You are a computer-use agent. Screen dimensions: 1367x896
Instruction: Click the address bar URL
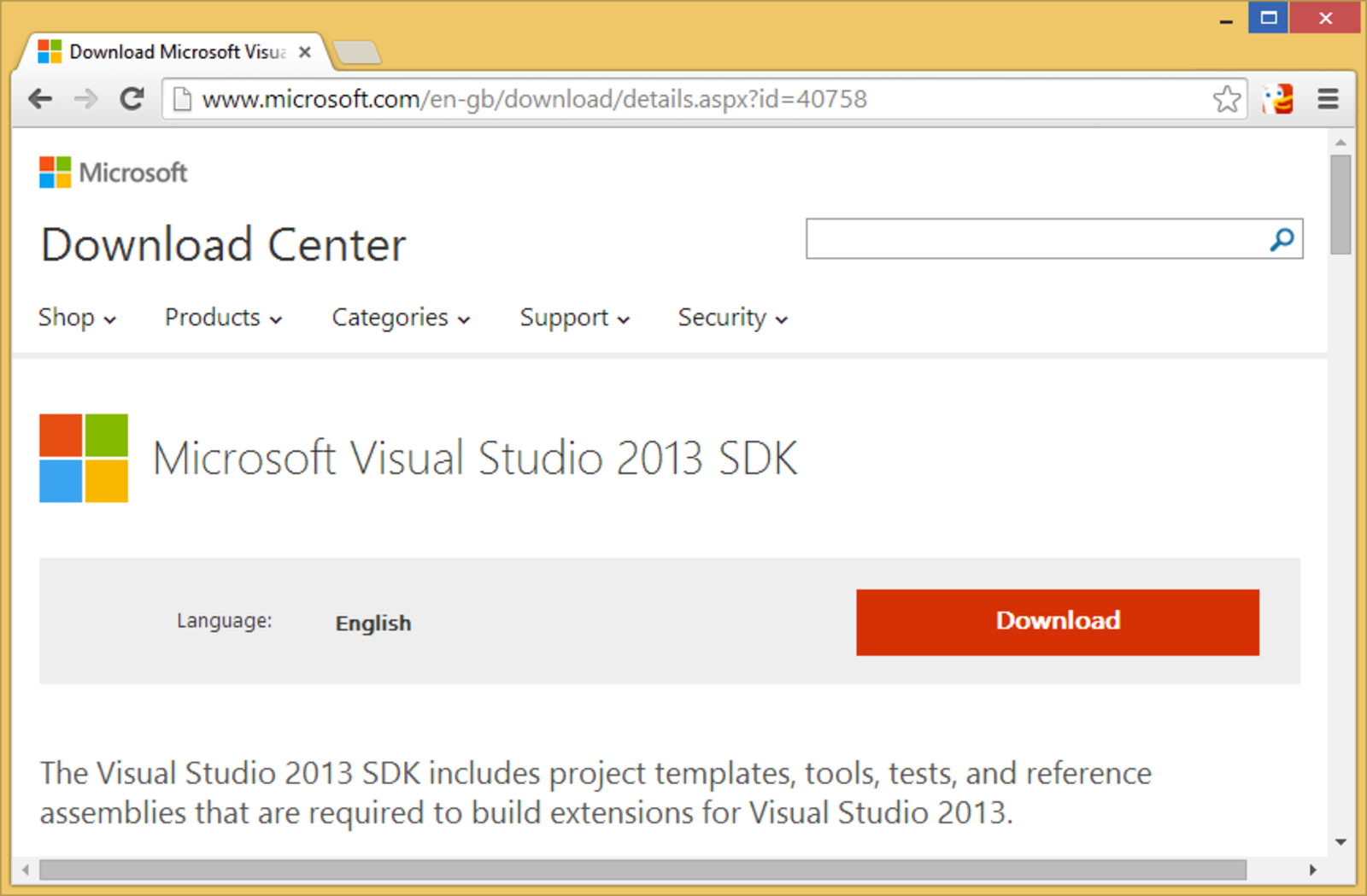[534, 99]
